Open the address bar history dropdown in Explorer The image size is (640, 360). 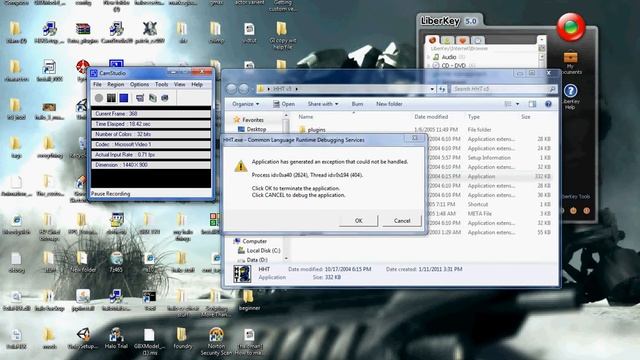(x=432, y=89)
